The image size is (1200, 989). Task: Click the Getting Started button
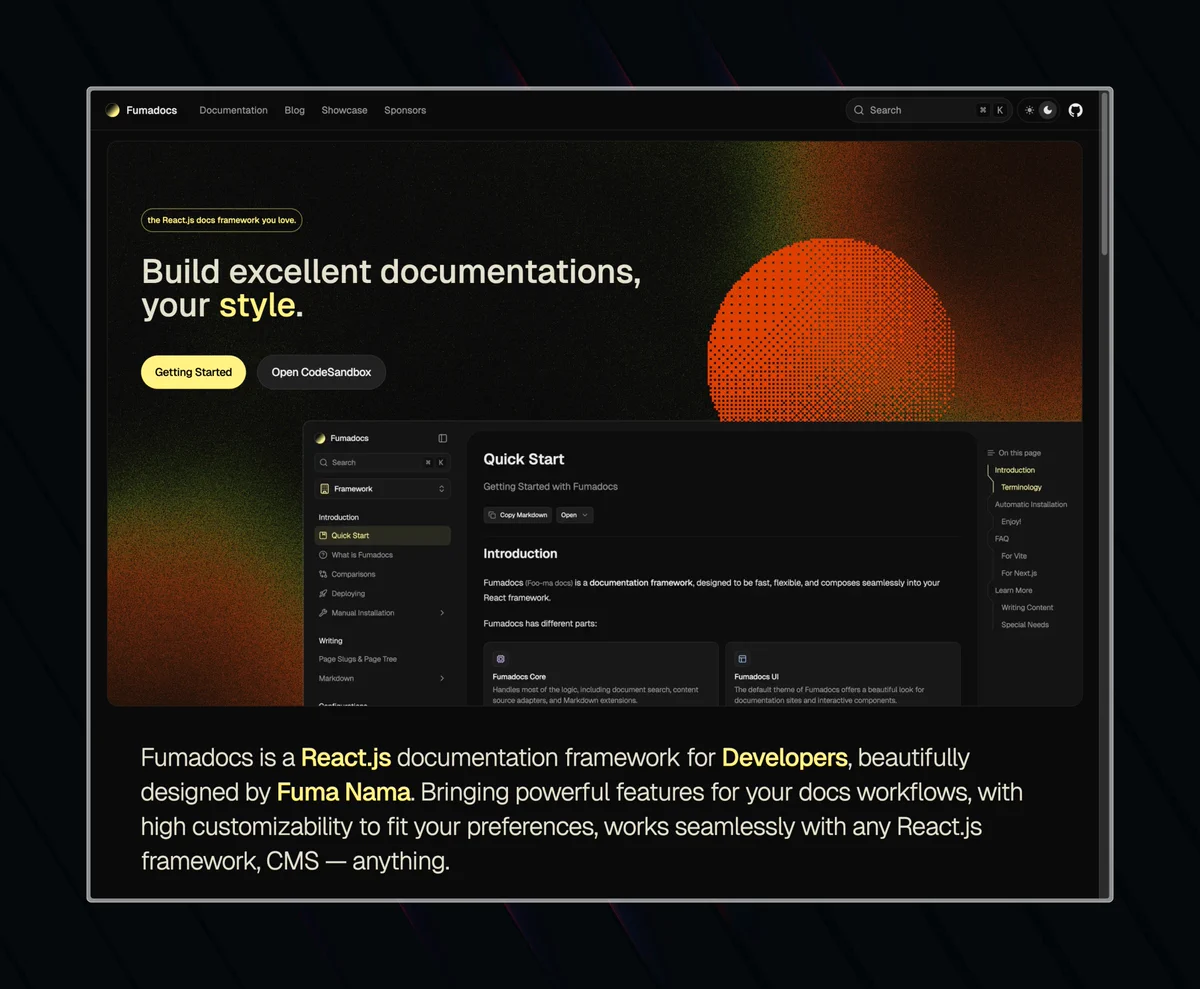pyautogui.click(x=193, y=372)
